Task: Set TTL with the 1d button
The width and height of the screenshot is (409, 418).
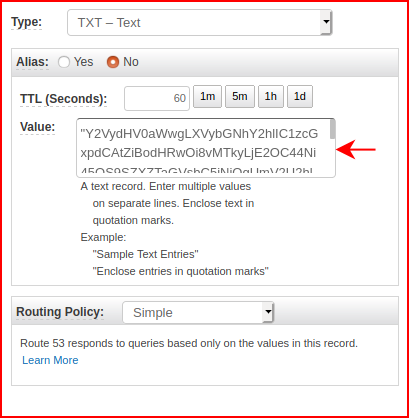Action: pyautogui.click(x=300, y=97)
